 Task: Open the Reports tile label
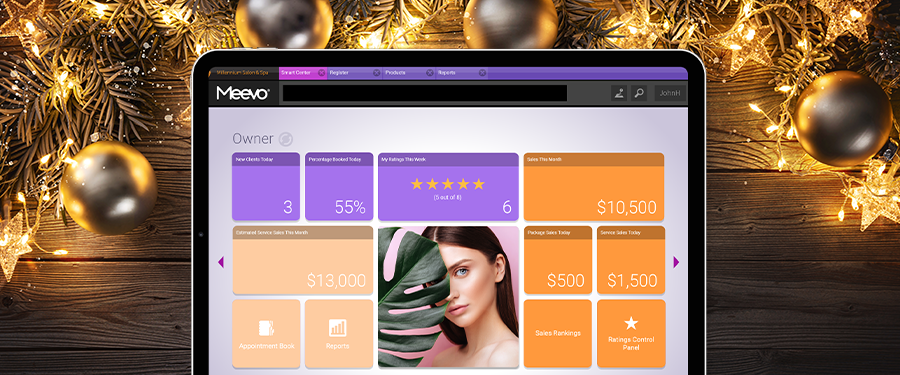[x=338, y=346]
